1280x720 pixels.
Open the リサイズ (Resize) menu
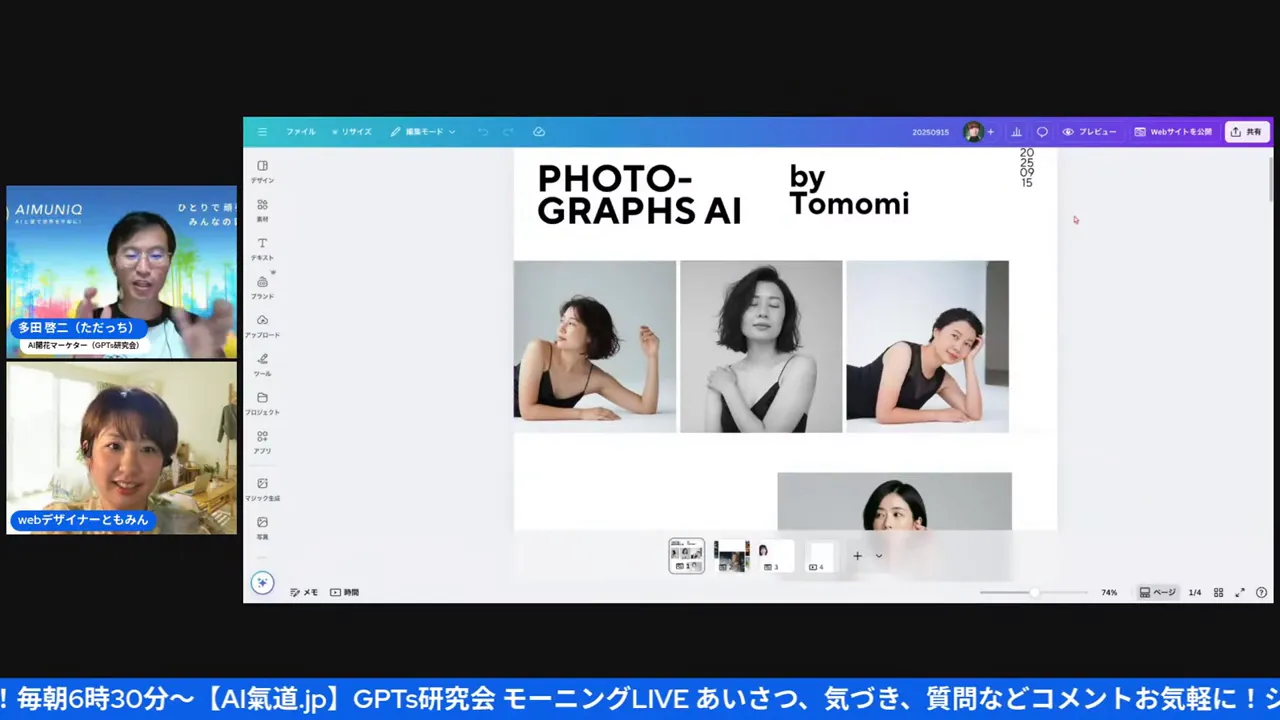pyautogui.click(x=352, y=132)
